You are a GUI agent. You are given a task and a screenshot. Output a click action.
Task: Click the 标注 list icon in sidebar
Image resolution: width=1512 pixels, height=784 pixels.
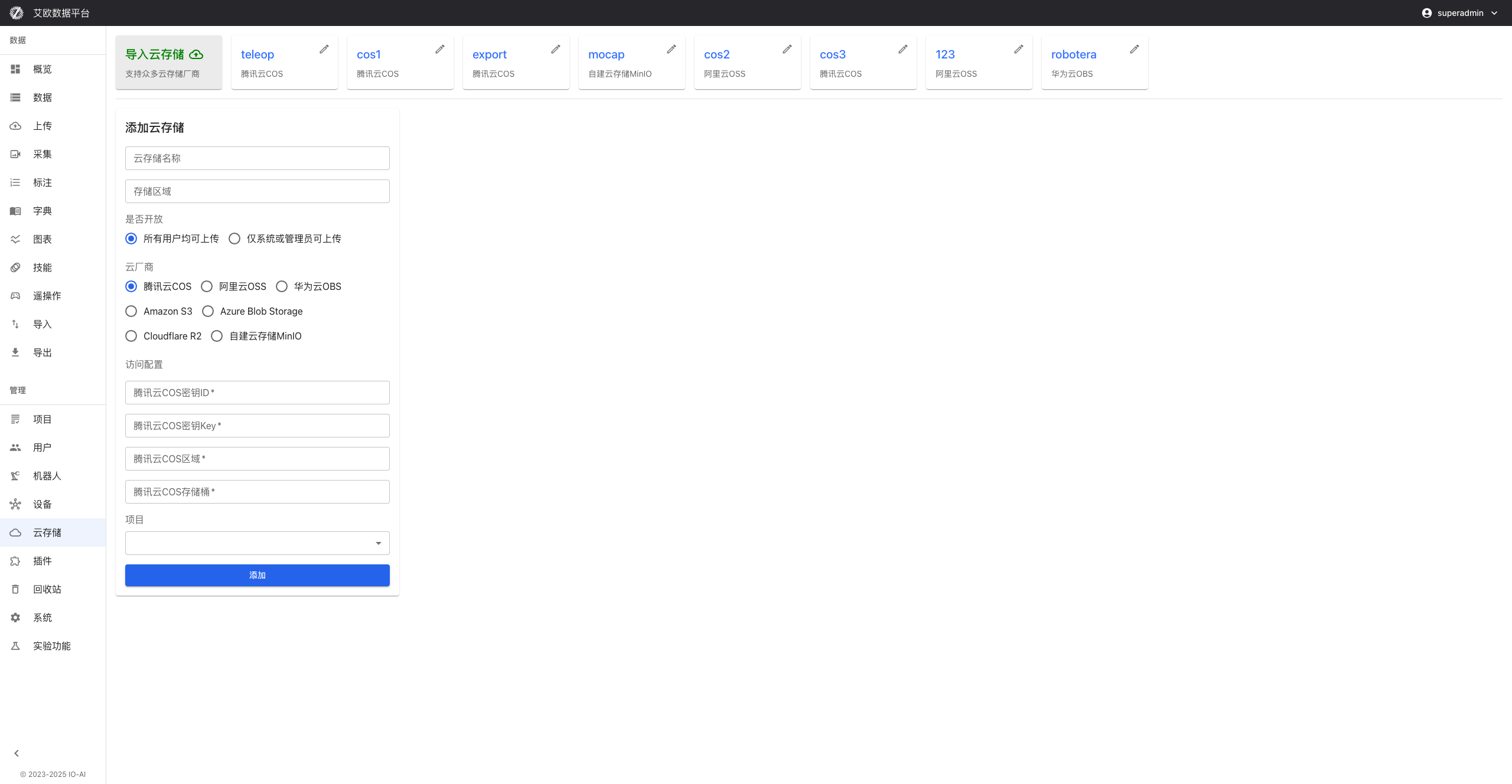point(15,182)
